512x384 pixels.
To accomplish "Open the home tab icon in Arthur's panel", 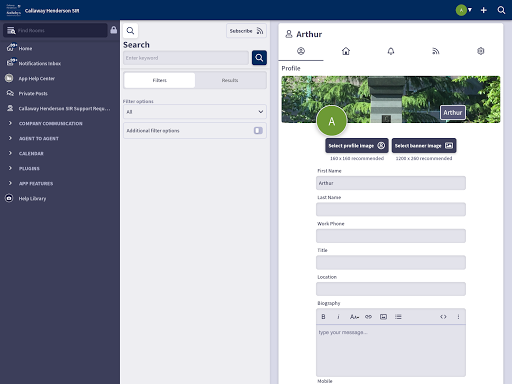I will 346,51.
